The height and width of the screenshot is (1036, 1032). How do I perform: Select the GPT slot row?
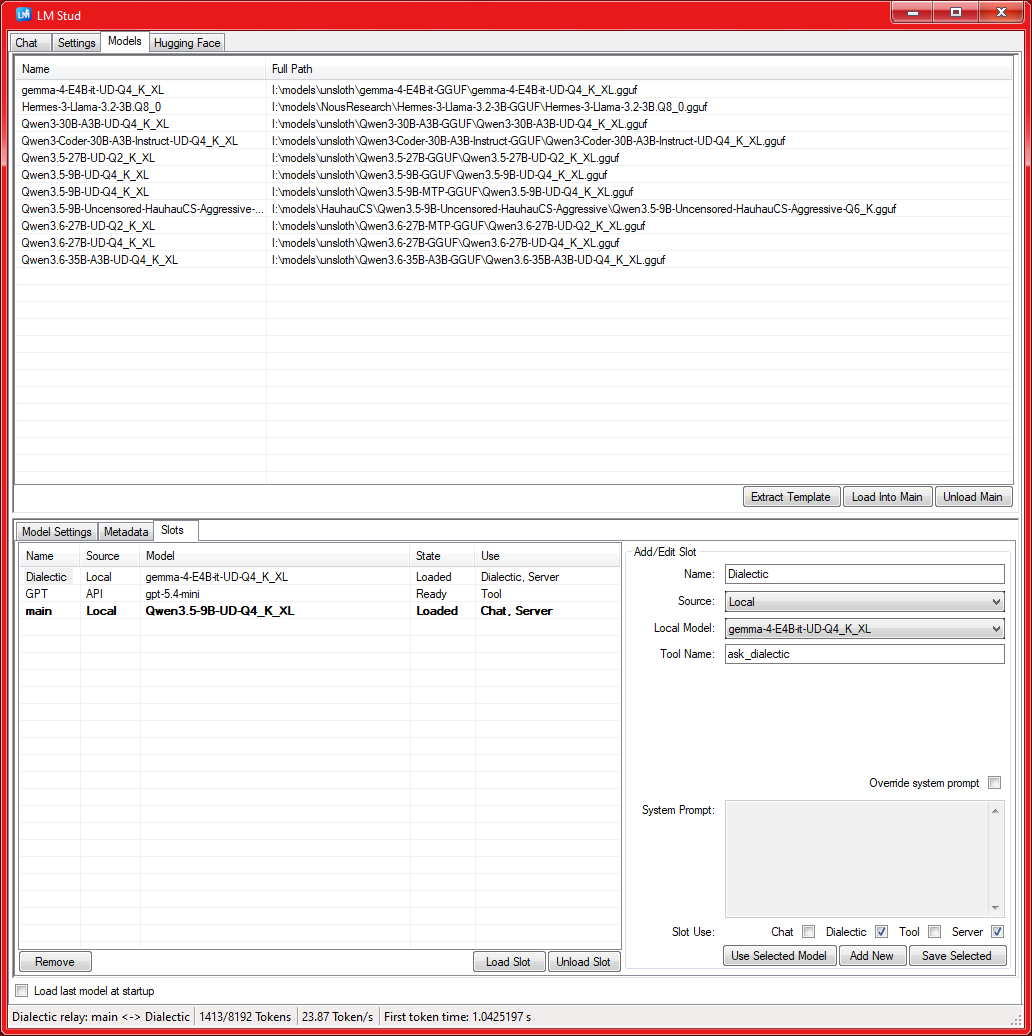coord(320,594)
